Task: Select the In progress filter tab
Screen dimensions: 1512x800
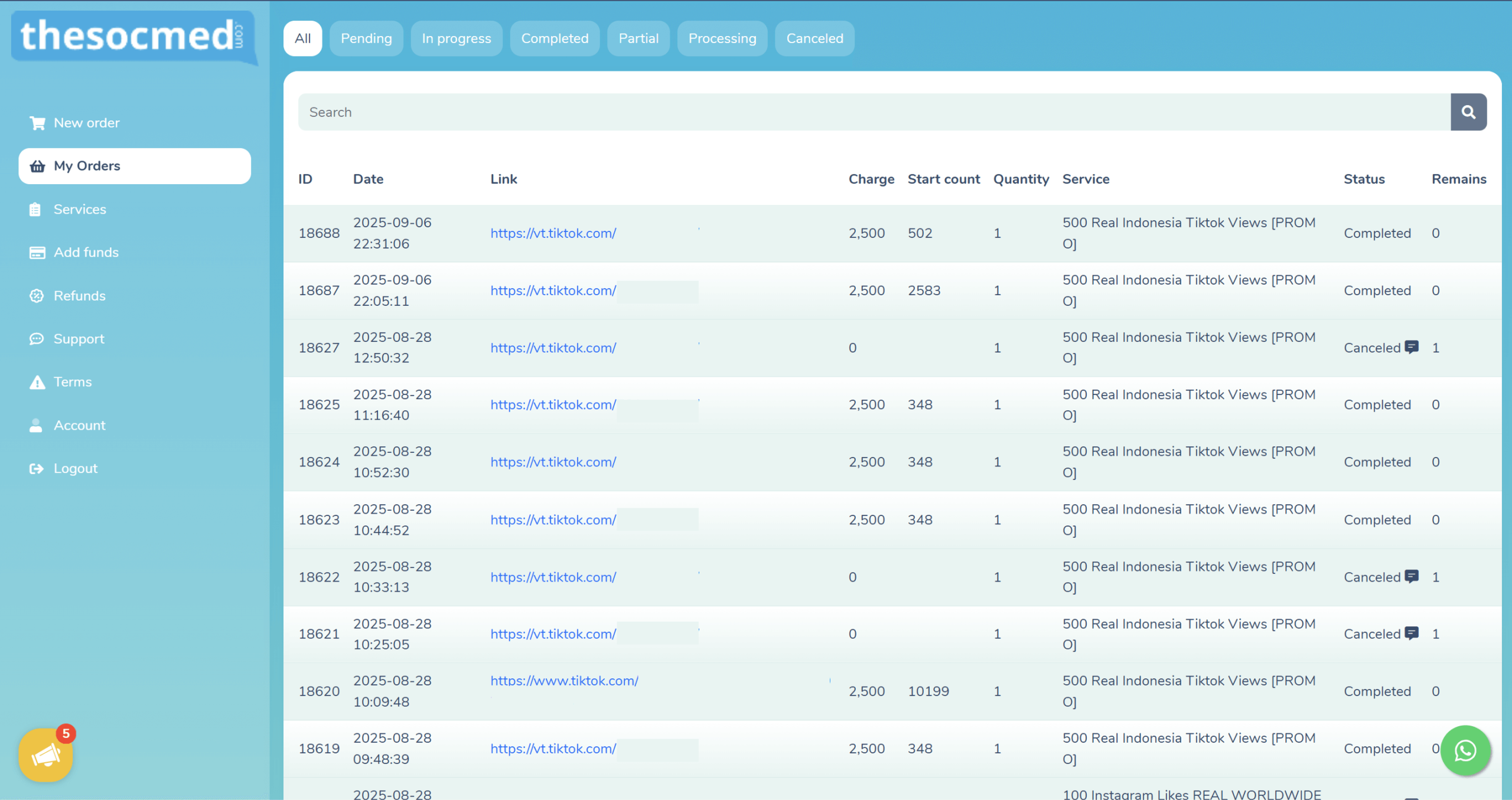Action: tap(456, 38)
